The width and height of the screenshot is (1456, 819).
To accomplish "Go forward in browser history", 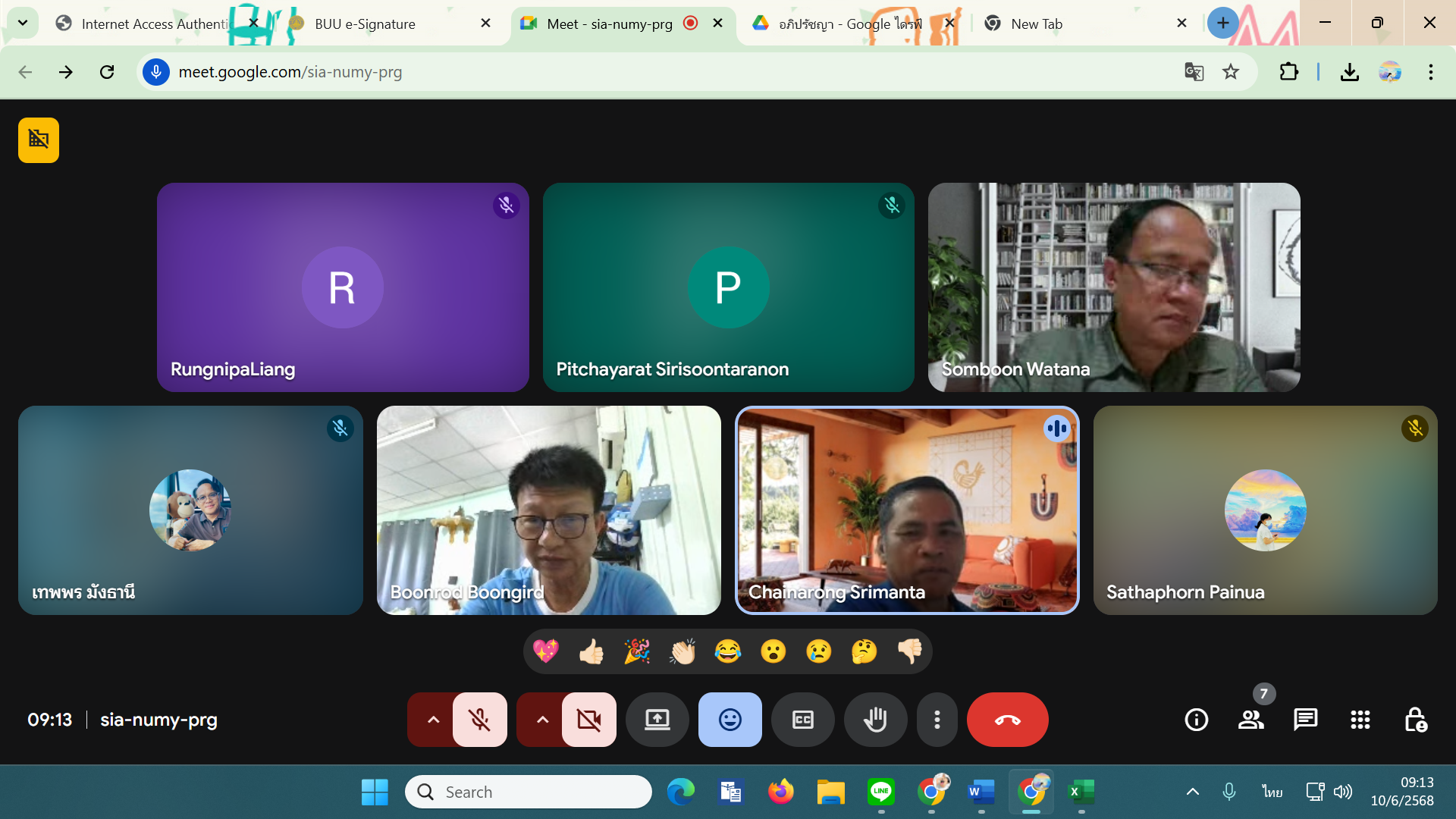I will [x=66, y=72].
